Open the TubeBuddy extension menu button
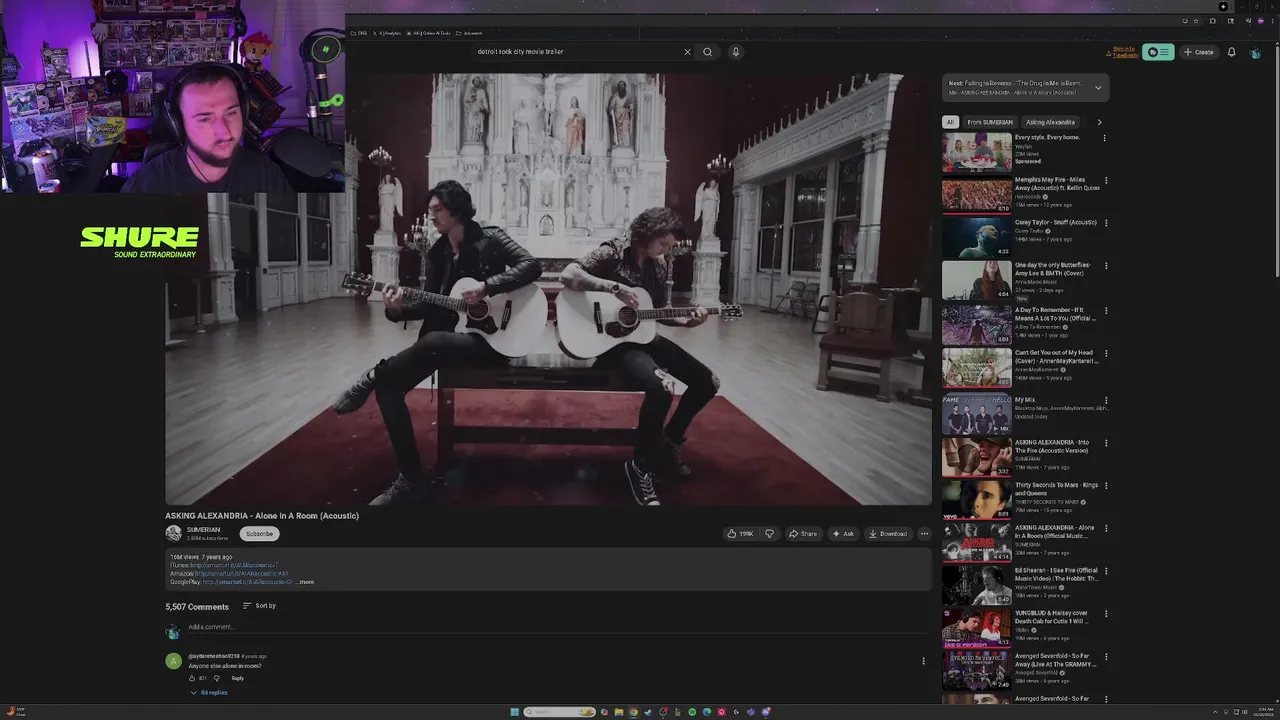1280x720 pixels. [1158, 52]
